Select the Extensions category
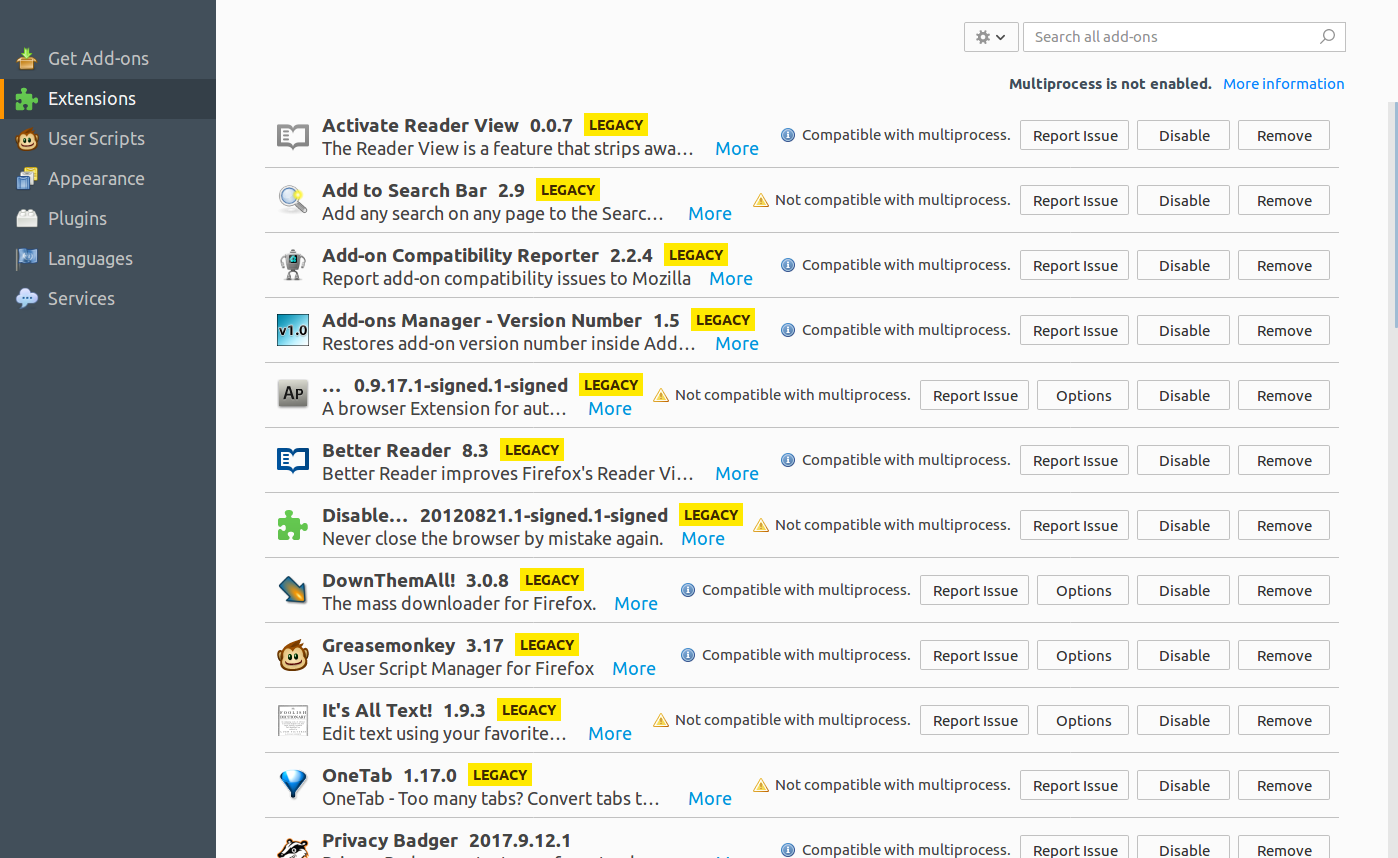This screenshot has height=858, width=1398. (108, 98)
